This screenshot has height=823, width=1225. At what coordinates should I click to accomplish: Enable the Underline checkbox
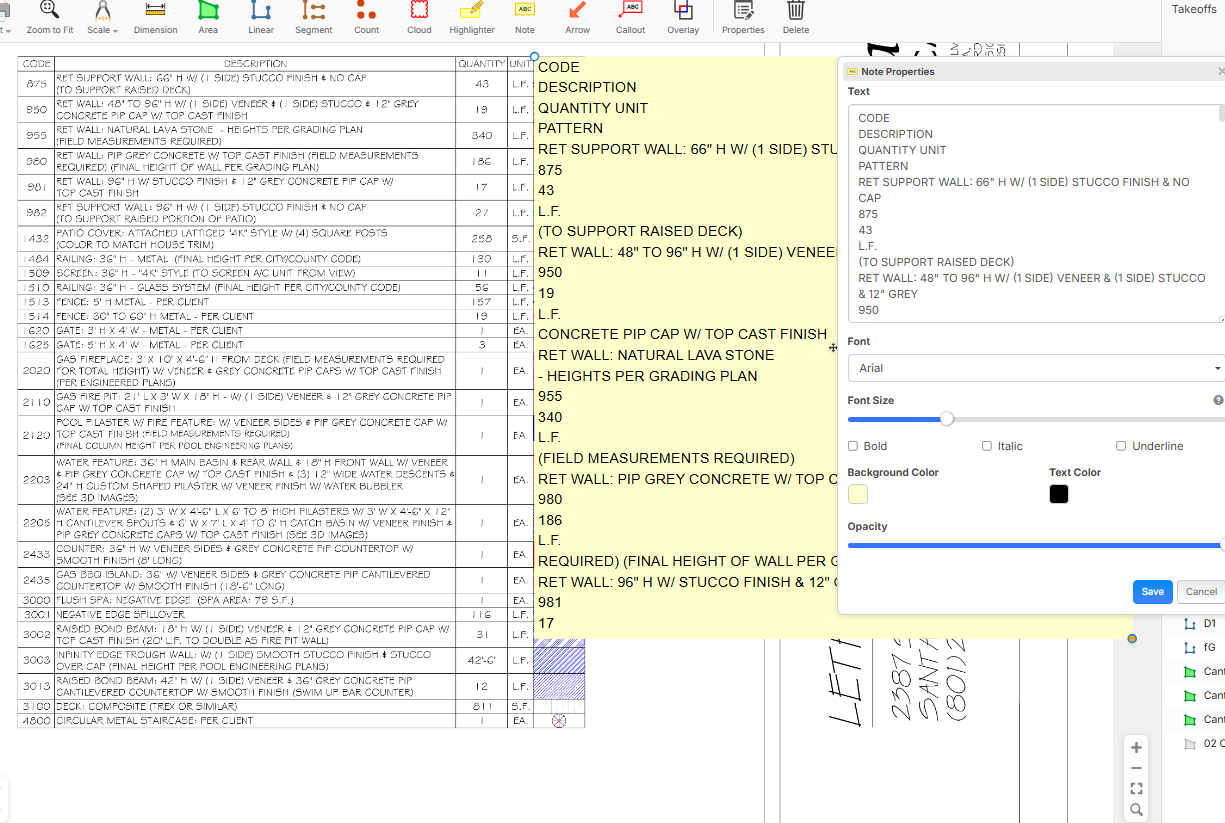[1121, 446]
